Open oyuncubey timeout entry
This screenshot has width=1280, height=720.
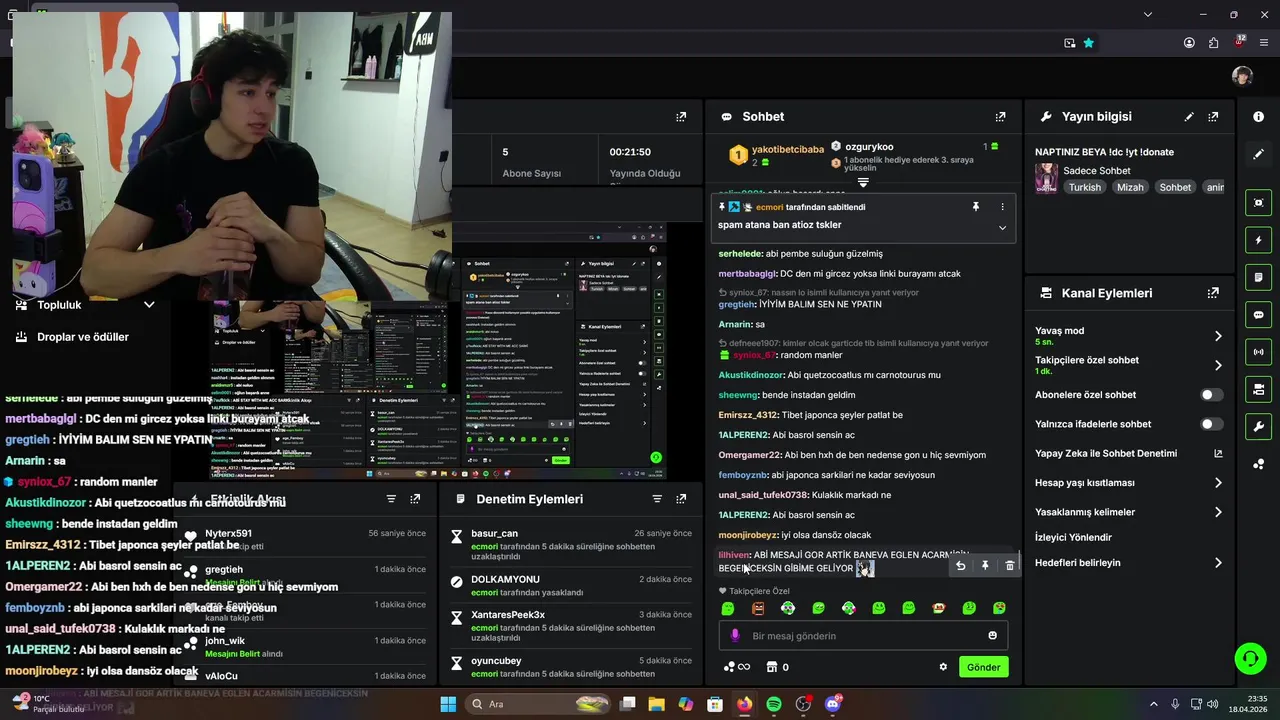click(x=570, y=667)
